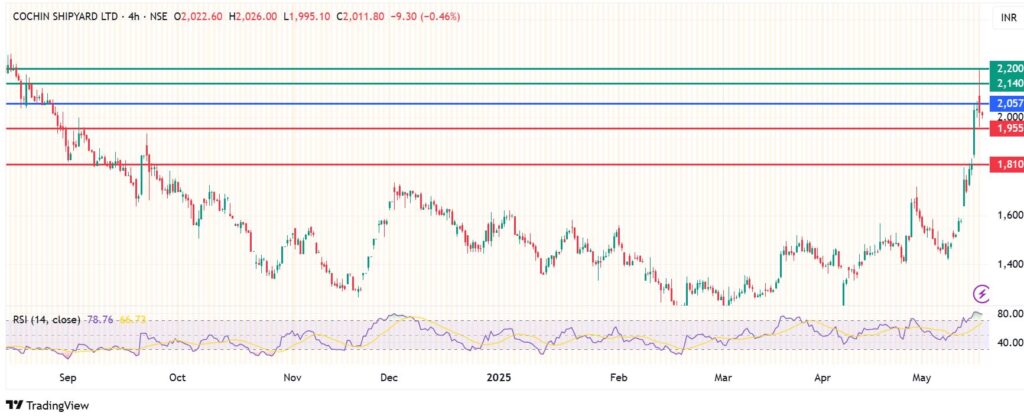Click the purple lightning bolt icon

[981, 293]
